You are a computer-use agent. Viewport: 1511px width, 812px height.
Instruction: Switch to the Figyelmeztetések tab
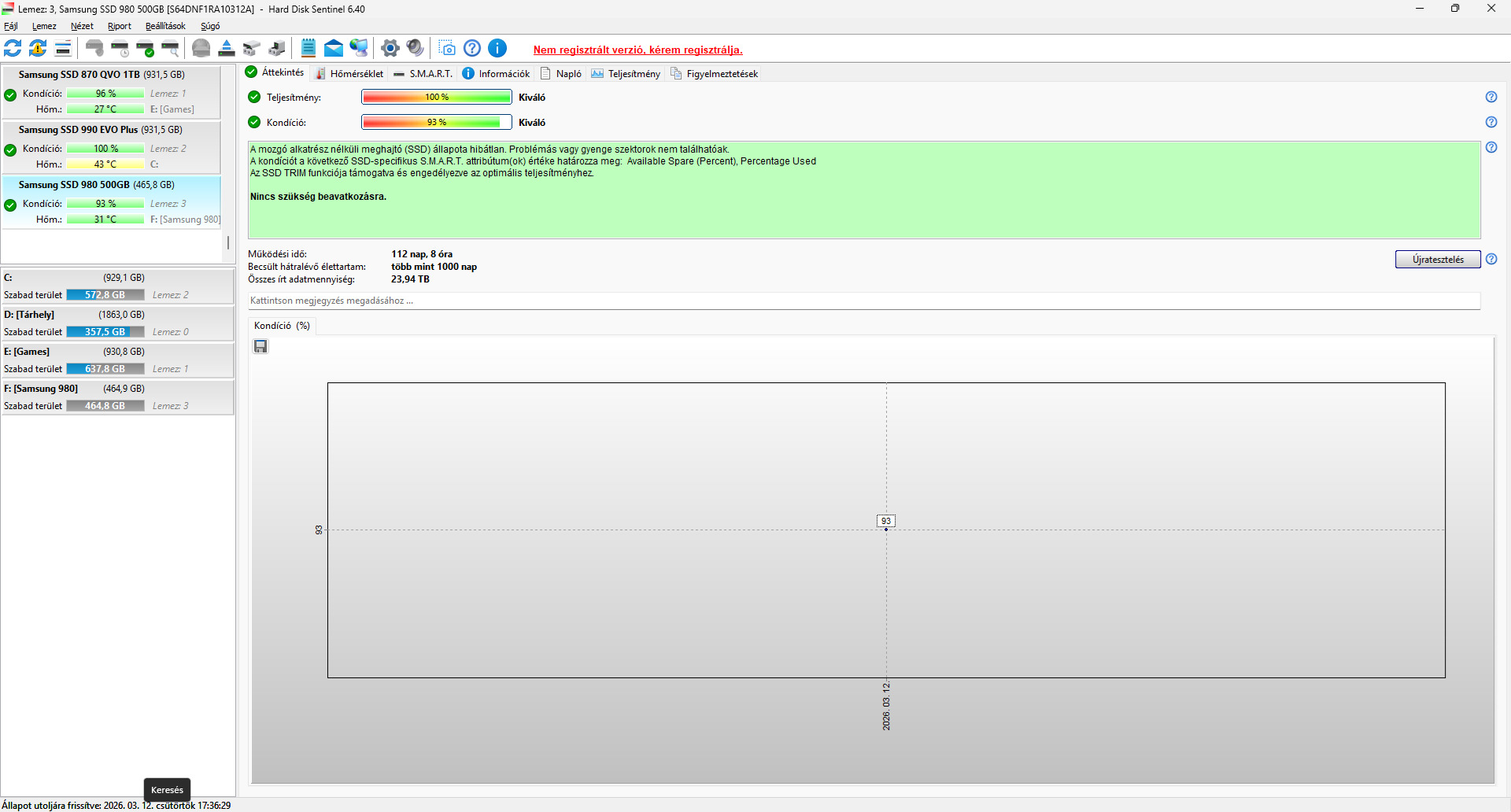tap(714, 74)
